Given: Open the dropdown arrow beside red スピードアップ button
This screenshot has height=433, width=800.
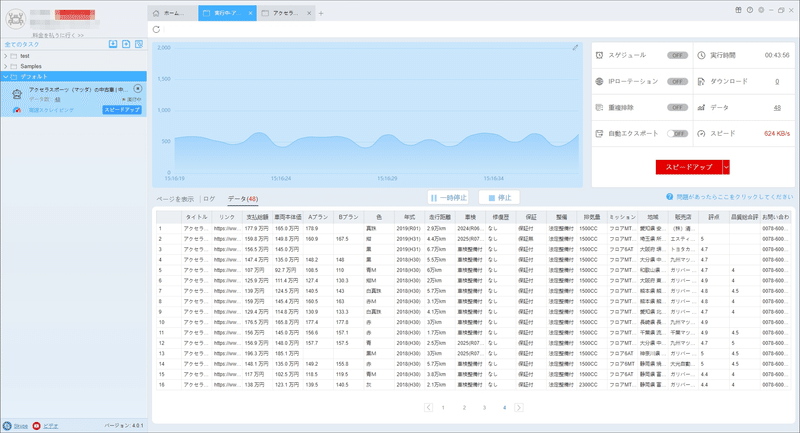Looking at the screenshot, I should click(726, 167).
